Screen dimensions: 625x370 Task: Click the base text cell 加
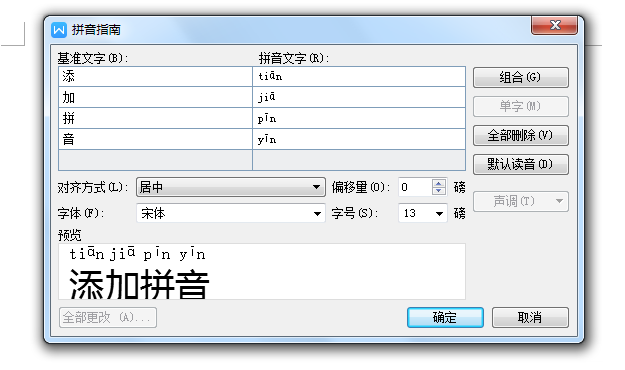155,97
